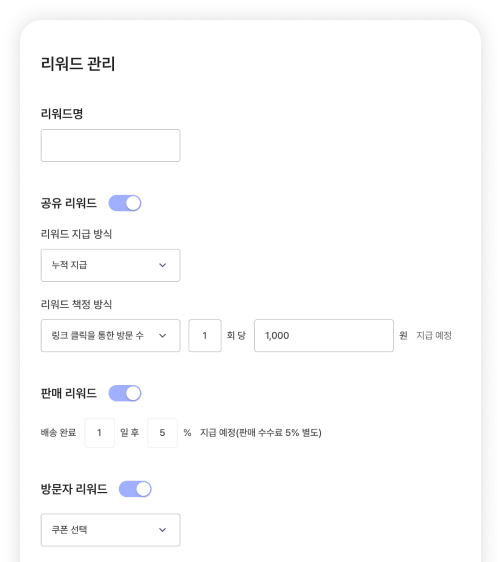This screenshot has width=501, height=562.
Task: Select the count field before 회 당
Action: click(x=205, y=335)
